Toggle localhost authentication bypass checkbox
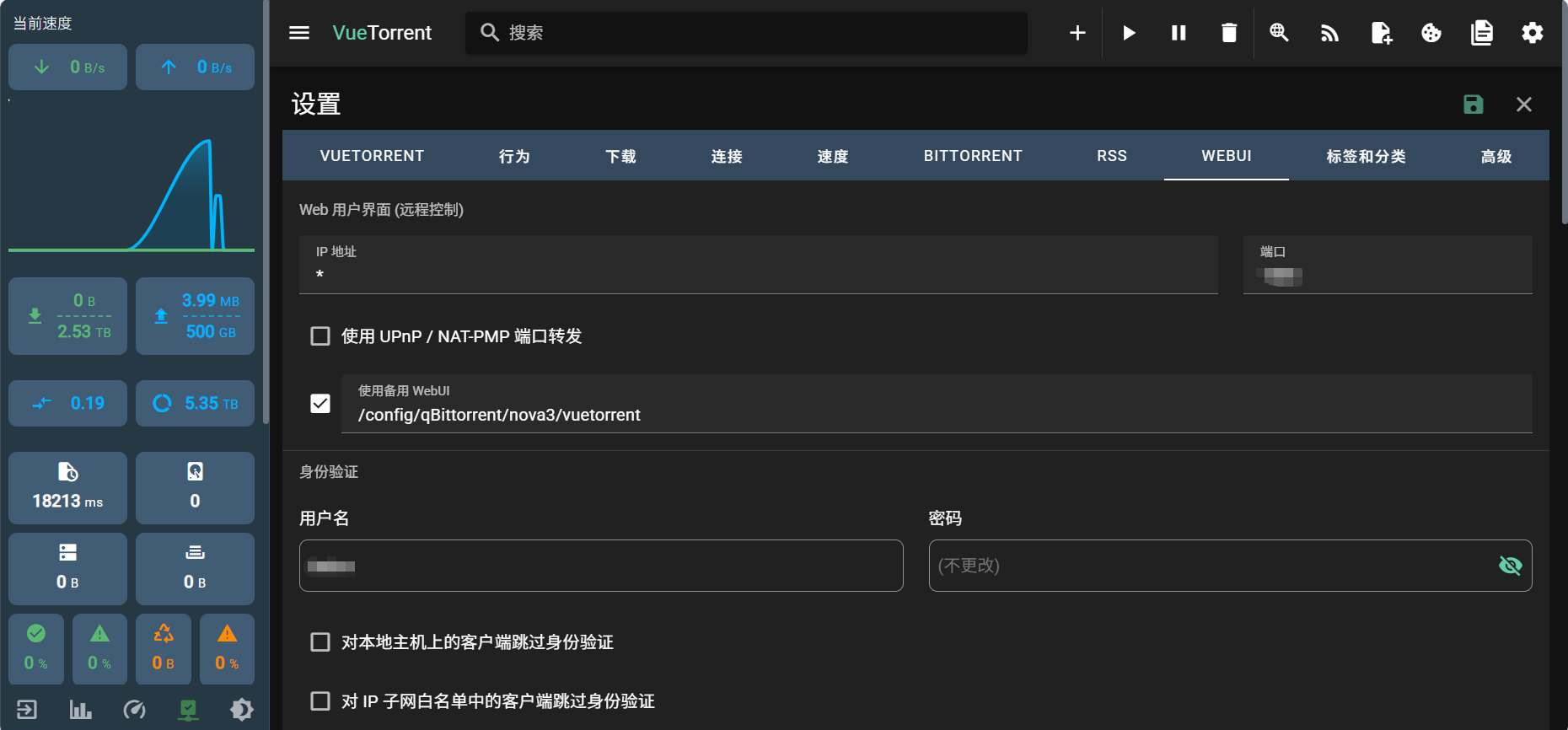Image resolution: width=1568 pixels, height=730 pixels. coord(320,642)
